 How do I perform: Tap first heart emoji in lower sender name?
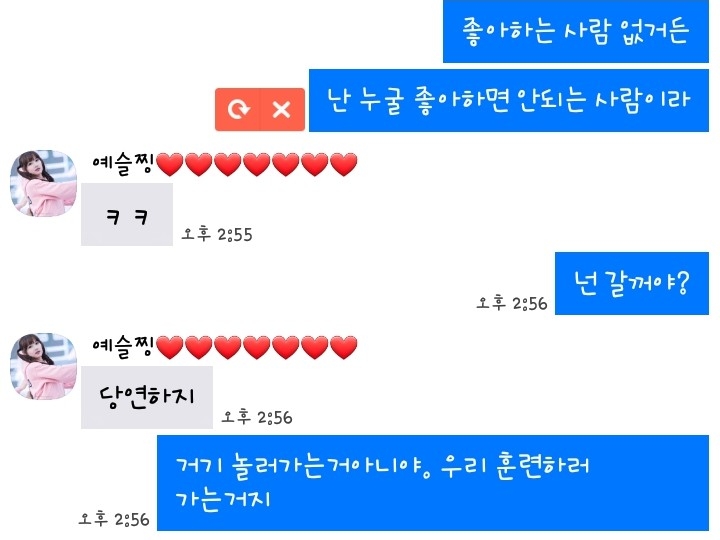pyautogui.click(x=170, y=348)
